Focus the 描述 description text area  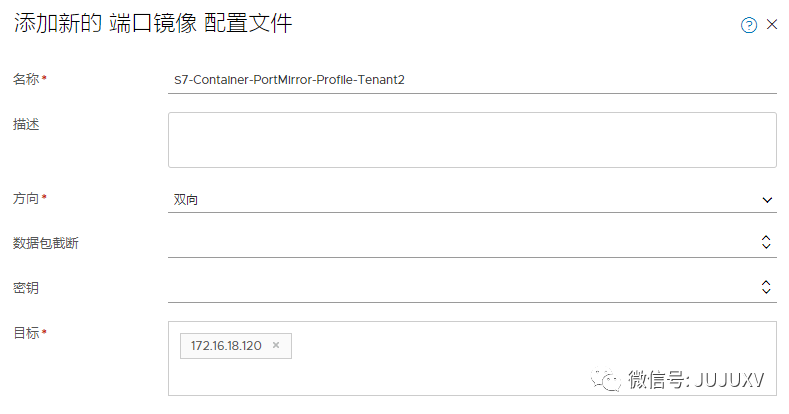click(472, 139)
